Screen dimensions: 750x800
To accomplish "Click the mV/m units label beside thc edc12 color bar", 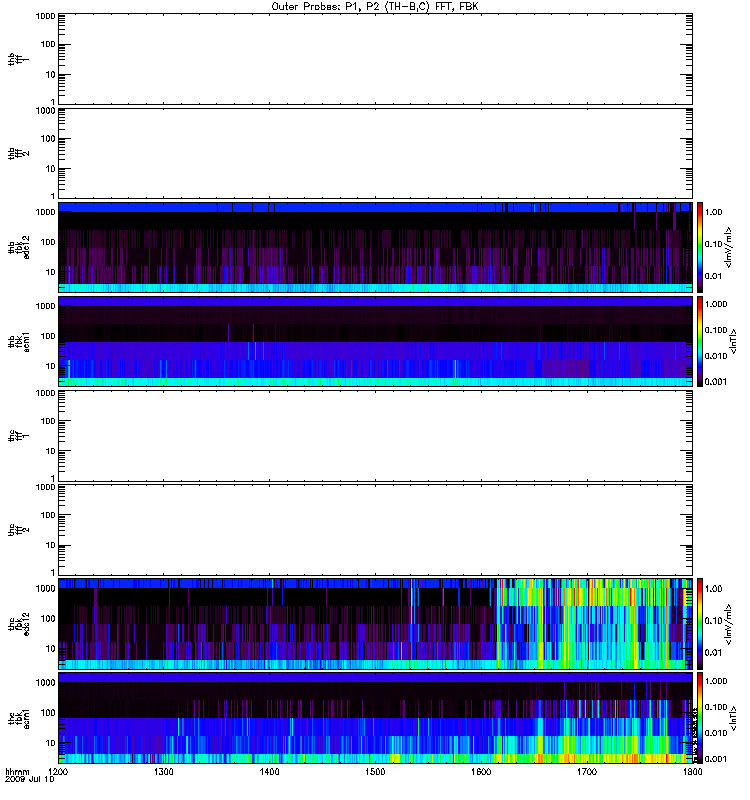I will (x=729, y=624).
